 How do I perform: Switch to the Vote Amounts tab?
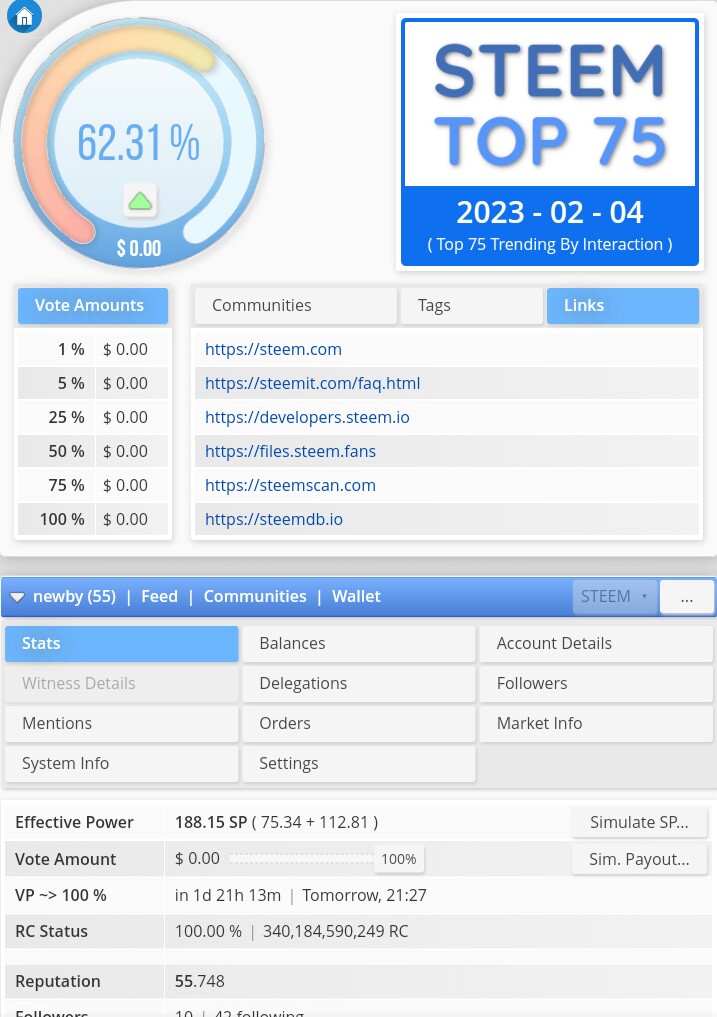click(x=93, y=305)
